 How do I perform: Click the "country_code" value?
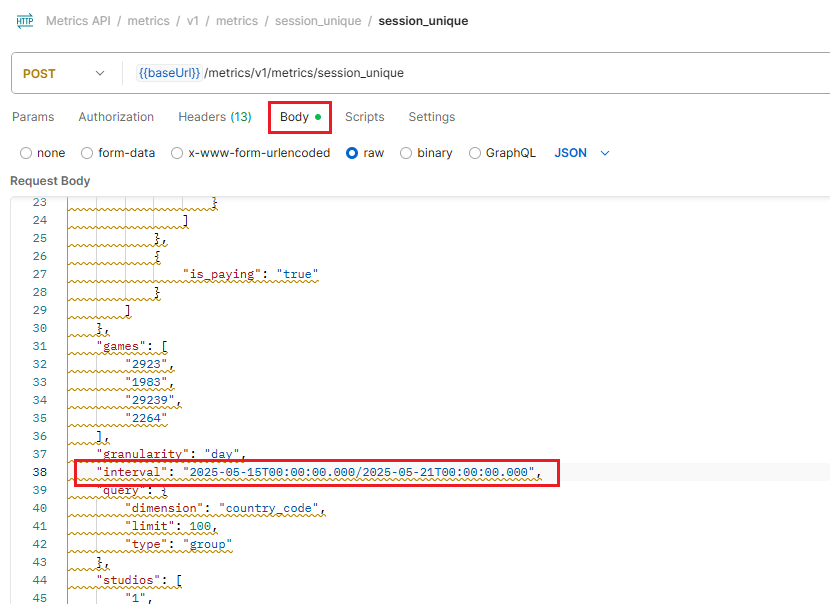point(269,508)
